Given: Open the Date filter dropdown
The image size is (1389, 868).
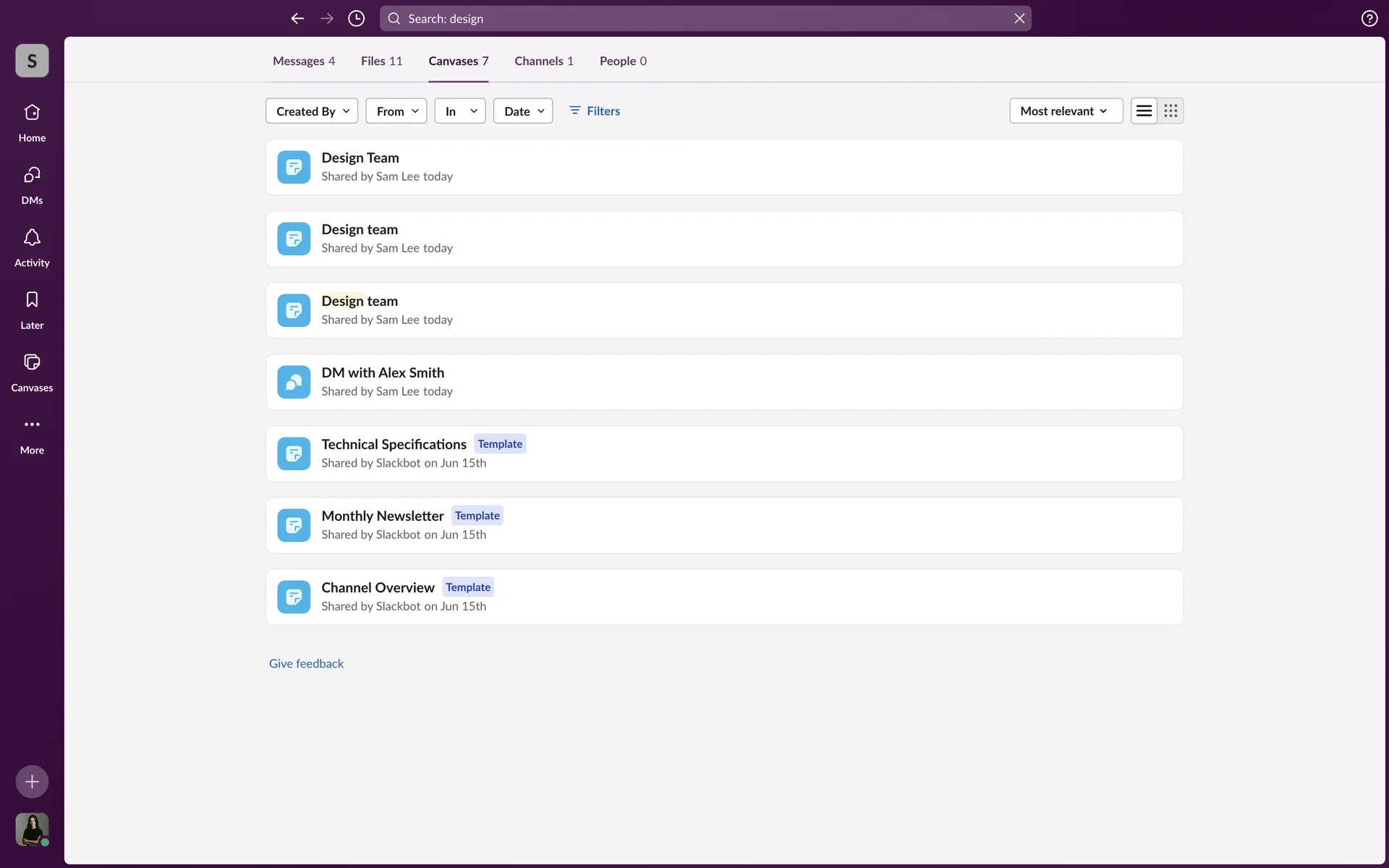Looking at the screenshot, I should pyautogui.click(x=523, y=111).
